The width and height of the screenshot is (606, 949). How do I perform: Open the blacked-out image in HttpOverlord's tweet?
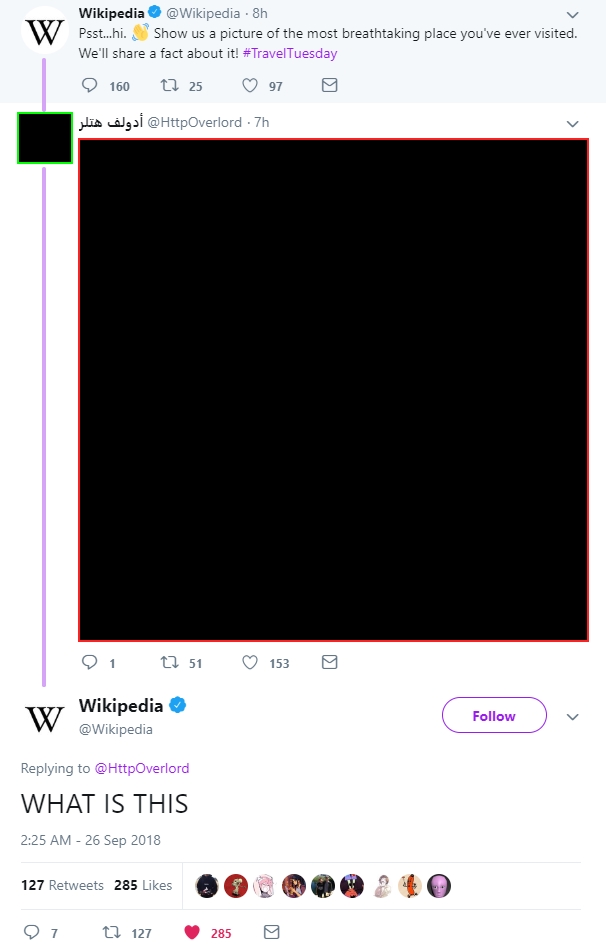pyautogui.click(x=334, y=390)
